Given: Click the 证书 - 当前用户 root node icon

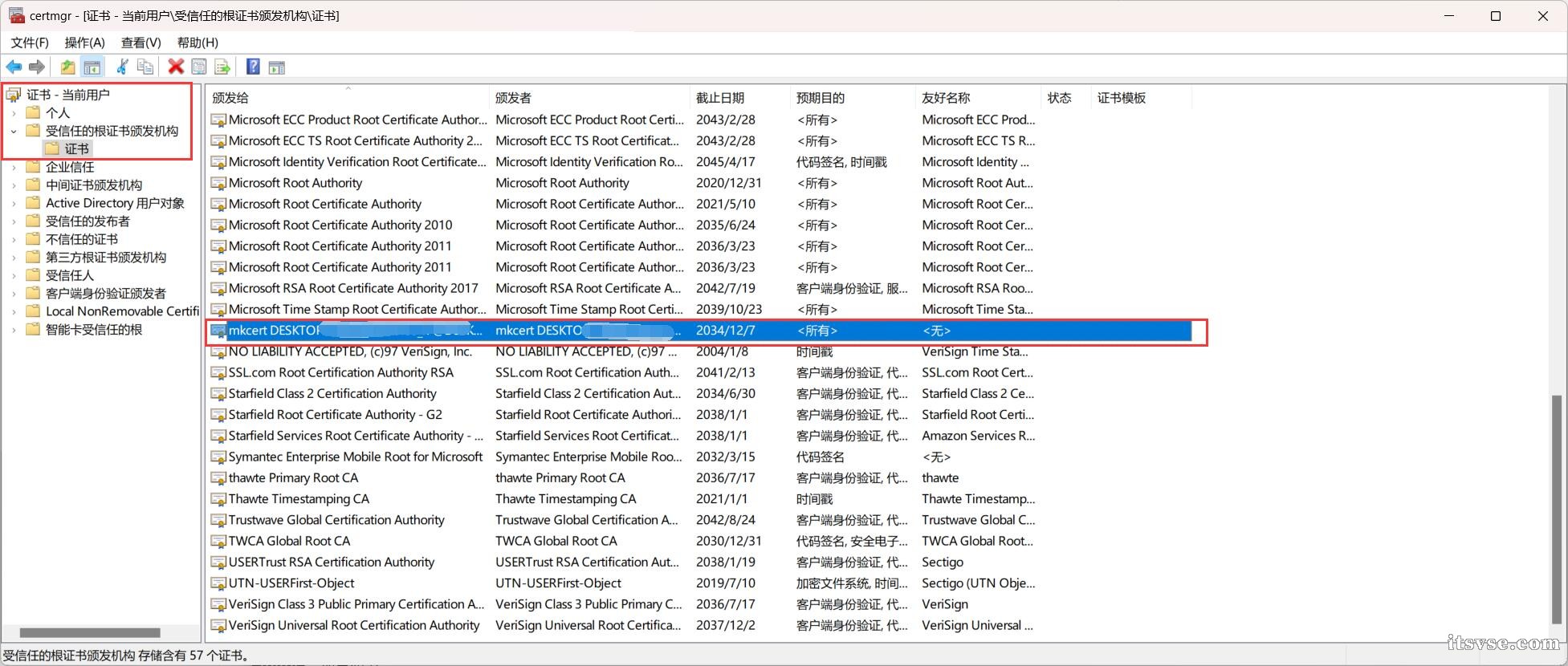Looking at the screenshot, I should (14, 95).
